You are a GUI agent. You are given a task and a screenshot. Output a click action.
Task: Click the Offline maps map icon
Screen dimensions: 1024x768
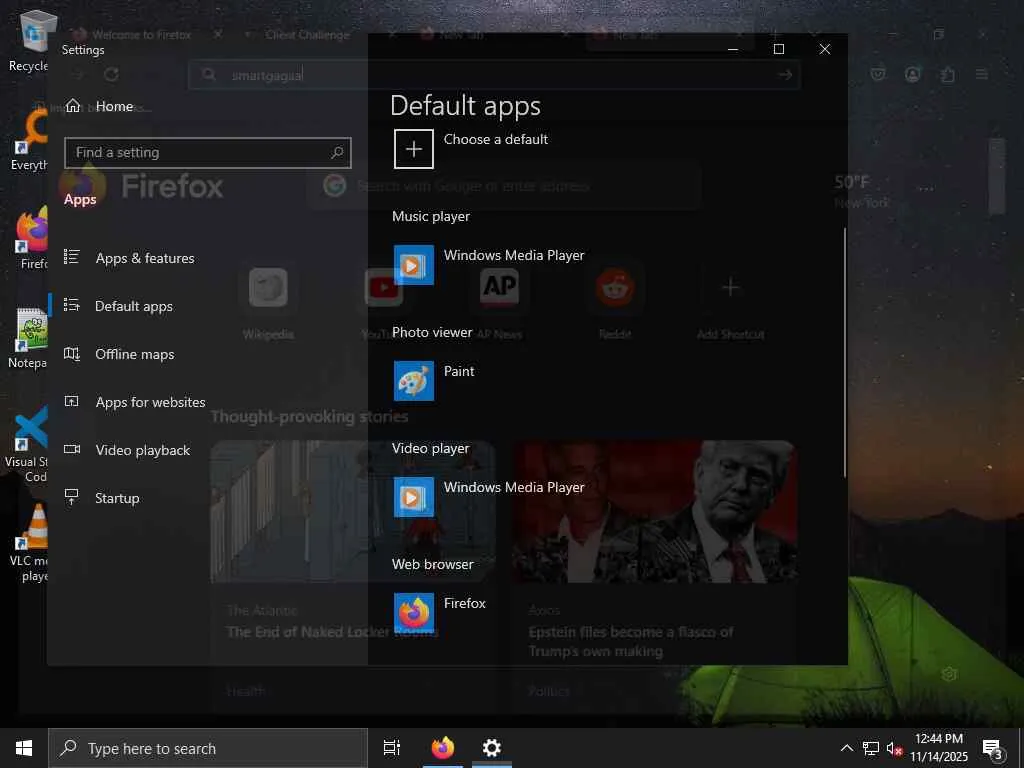click(x=72, y=353)
